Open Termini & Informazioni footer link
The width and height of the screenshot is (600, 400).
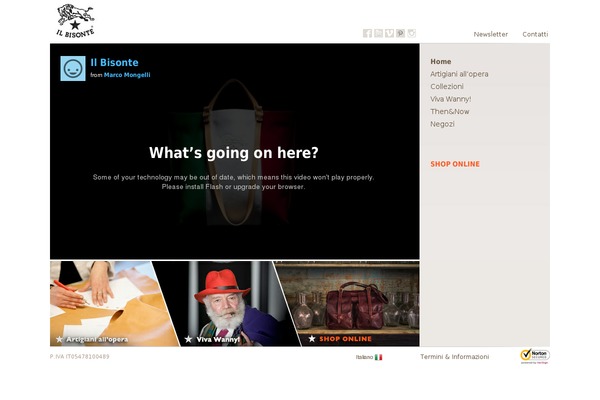point(455,357)
